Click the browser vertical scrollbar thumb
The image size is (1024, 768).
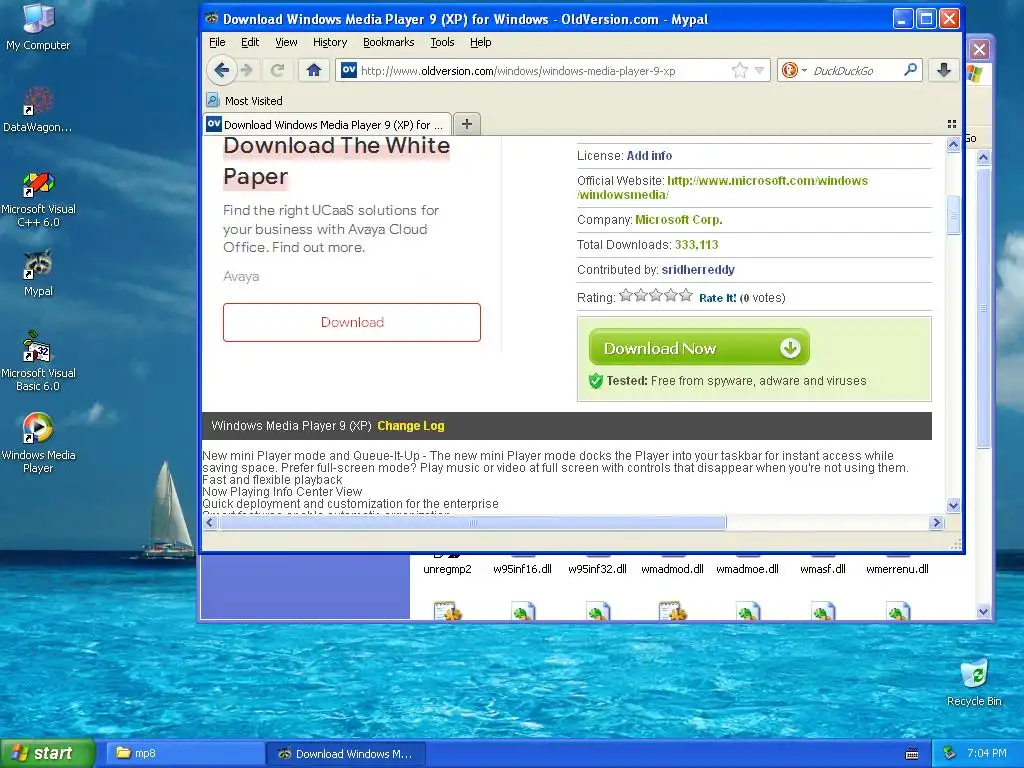[x=953, y=215]
